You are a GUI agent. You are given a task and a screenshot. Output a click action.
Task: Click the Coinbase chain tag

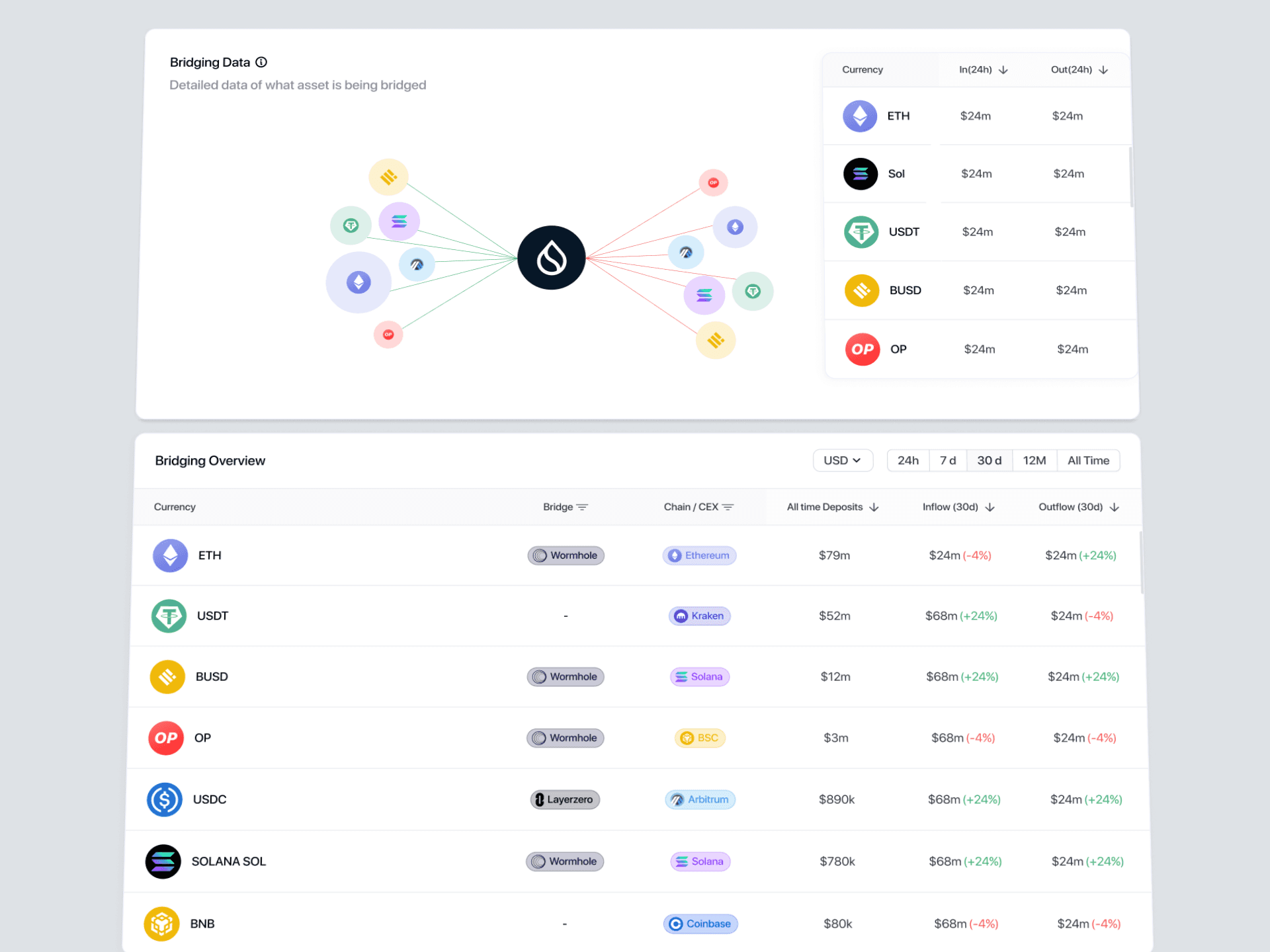(x=700, y=924)
